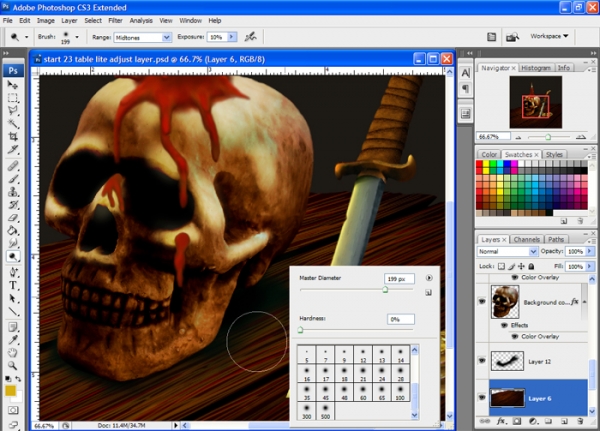This screenshot has height=431, width=600.
Task: Select the Healing Brush tool
Action: 13,166
